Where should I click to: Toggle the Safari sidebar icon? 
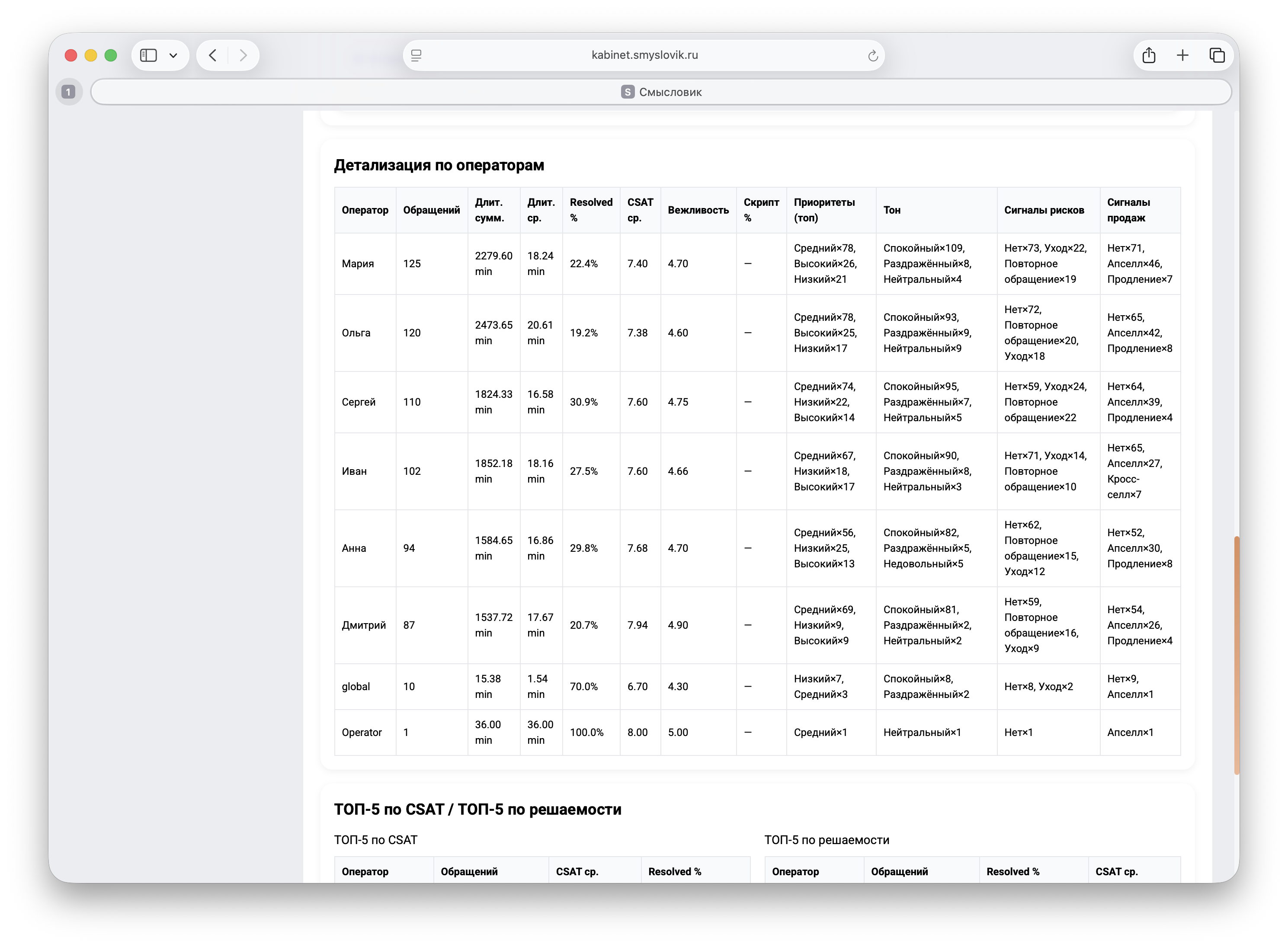148,55
